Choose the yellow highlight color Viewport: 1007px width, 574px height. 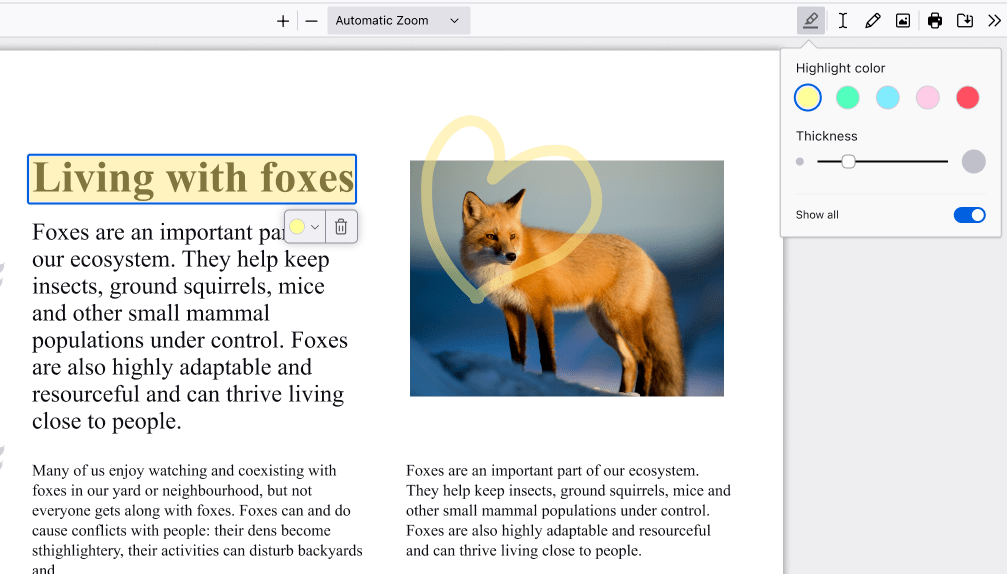pyautogui.click(x=808, y=98)
